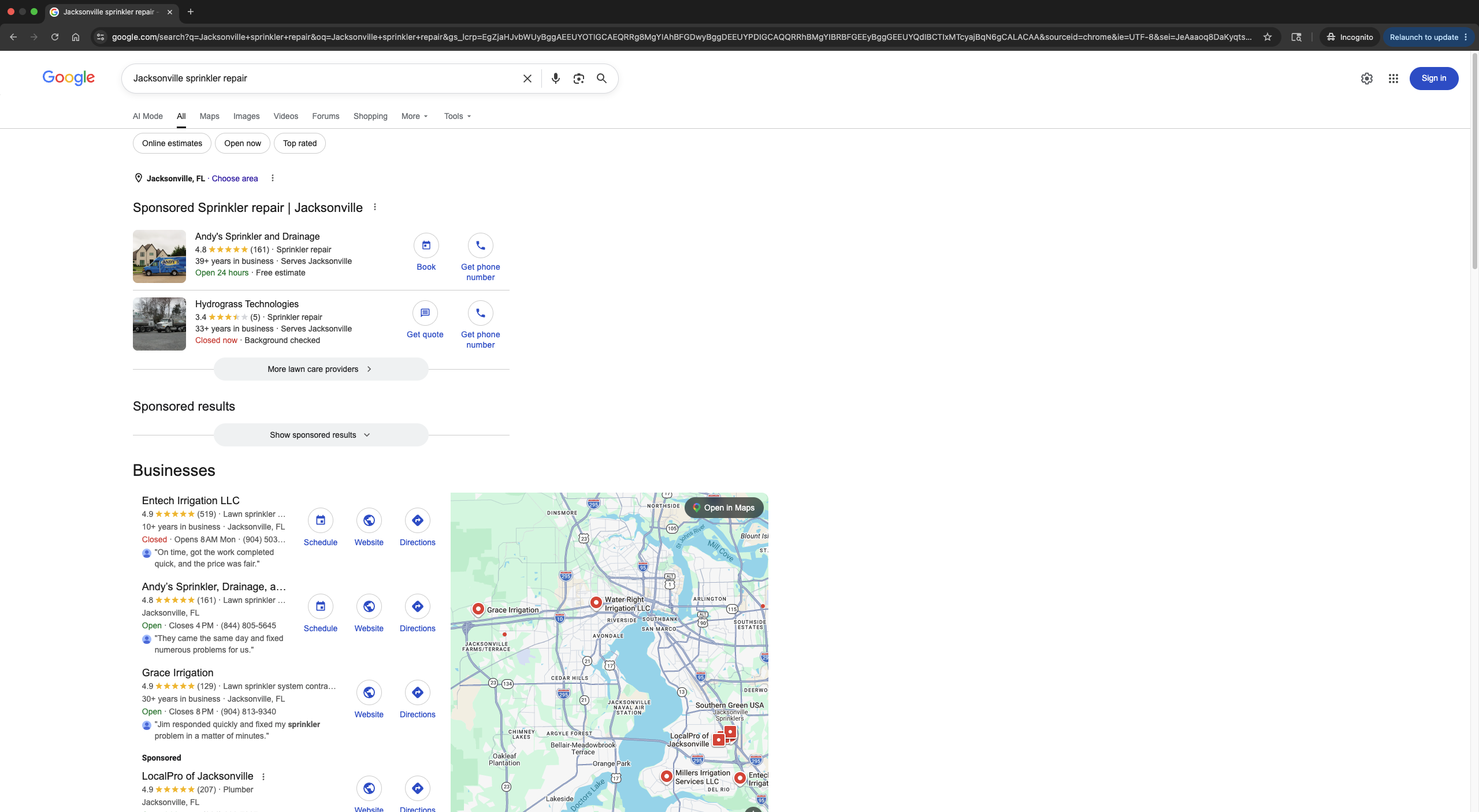The image size is (1479, 812).
Task: Click the Chrome address bar URL
Action: coord(682,37)
